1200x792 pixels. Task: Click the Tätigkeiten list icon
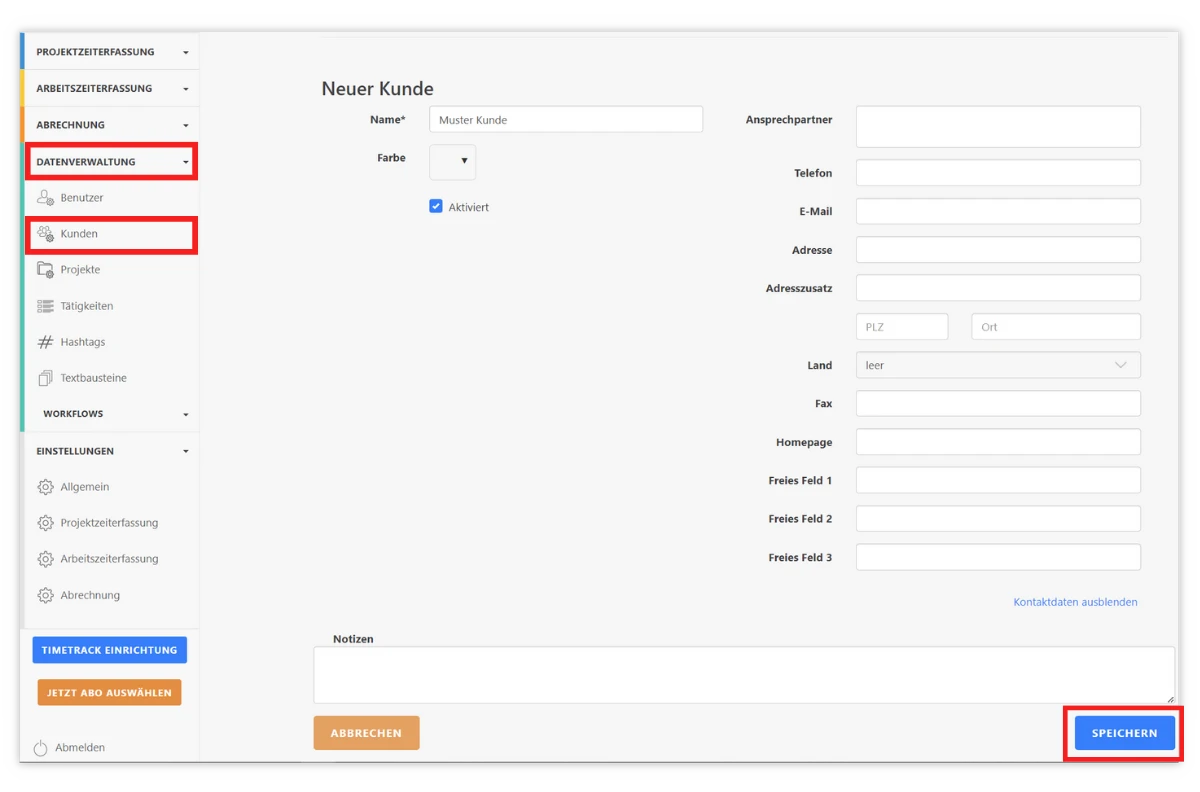click(x=45, y=306)
